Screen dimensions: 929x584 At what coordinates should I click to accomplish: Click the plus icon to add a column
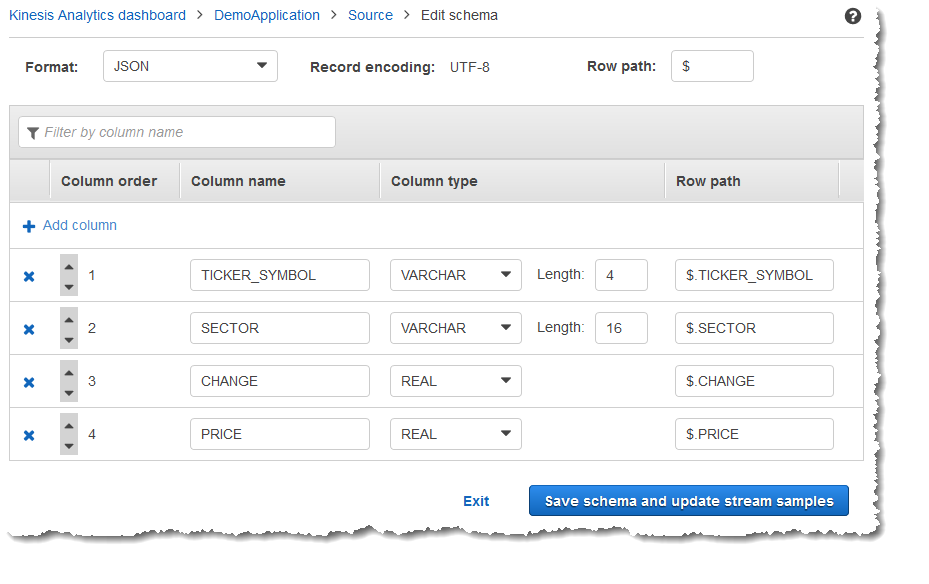click(x=28, y=225)
